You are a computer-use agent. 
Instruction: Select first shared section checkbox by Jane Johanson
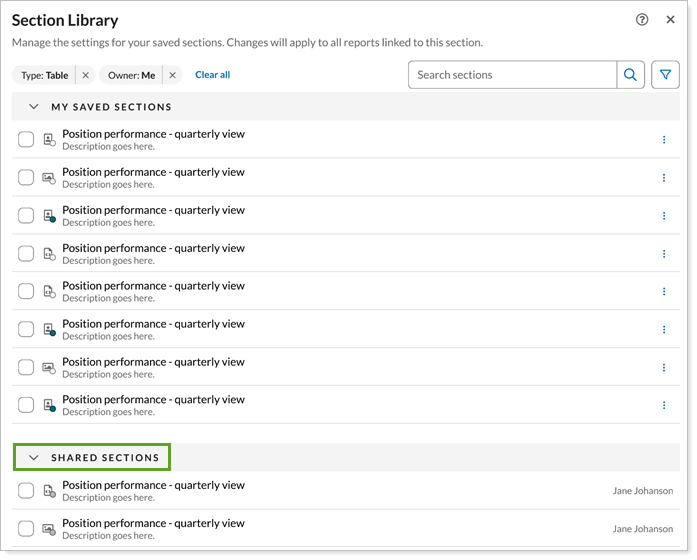26,491
